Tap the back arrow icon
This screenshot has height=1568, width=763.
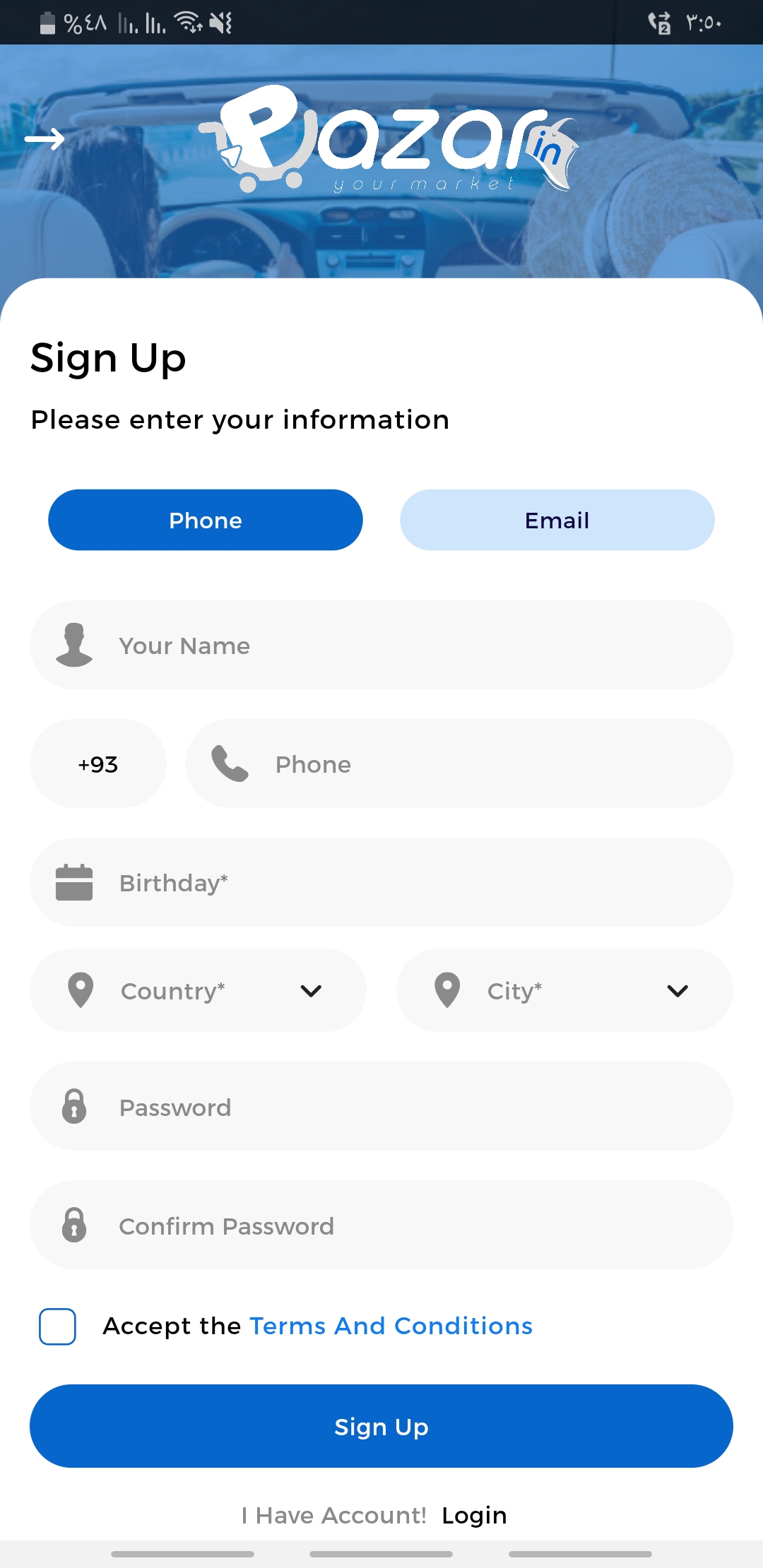pos(45,139)
